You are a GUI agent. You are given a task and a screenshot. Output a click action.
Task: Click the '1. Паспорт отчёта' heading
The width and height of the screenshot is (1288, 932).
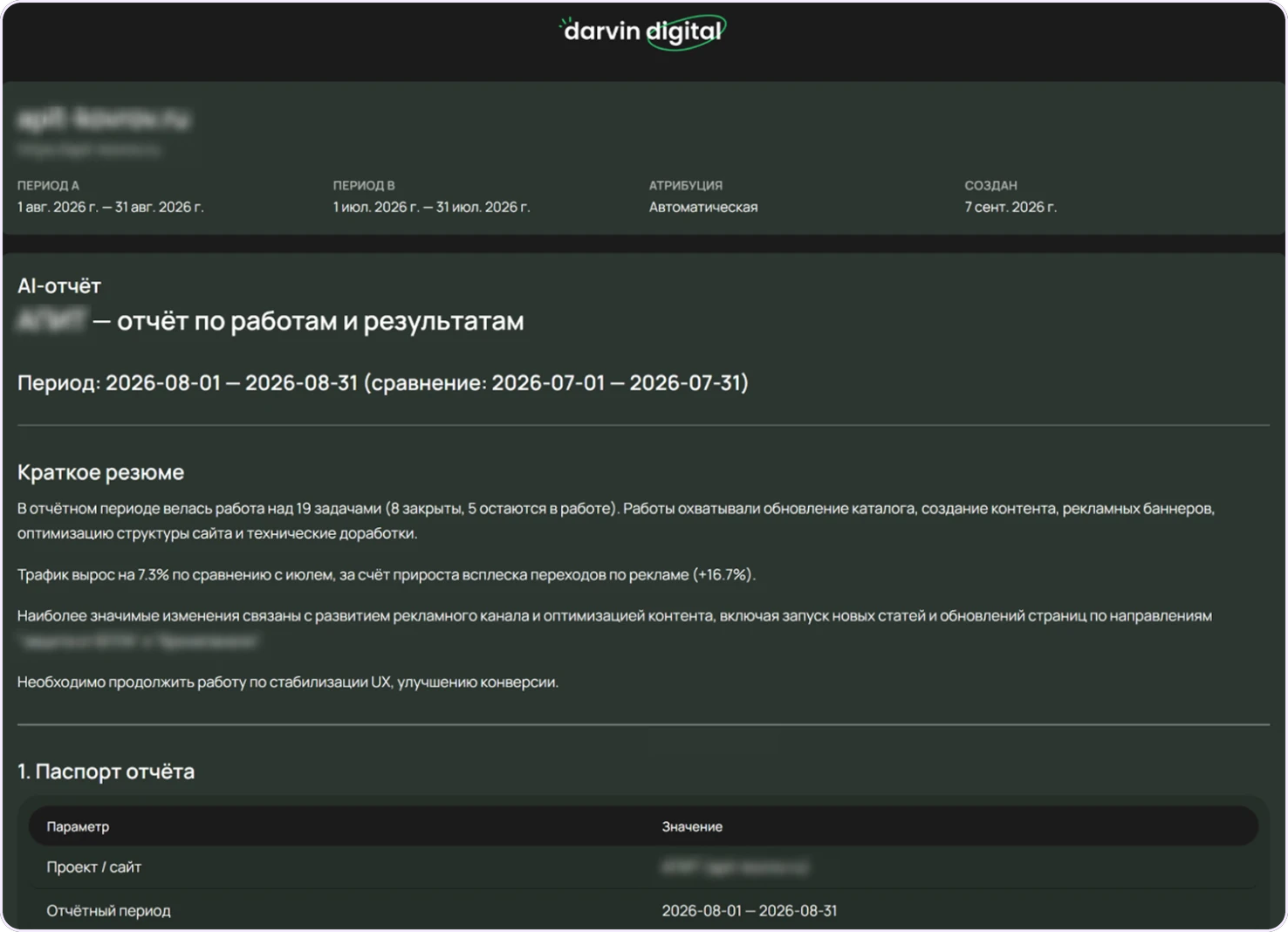(106, 771)
